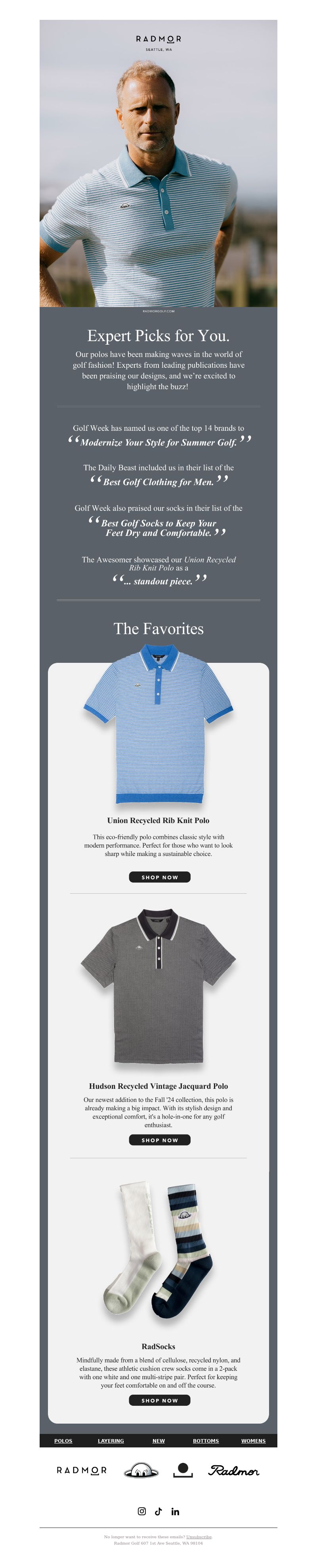Open the WOMENS navigation link
Screen dimensions: 317x1568
coord(253,1441)
